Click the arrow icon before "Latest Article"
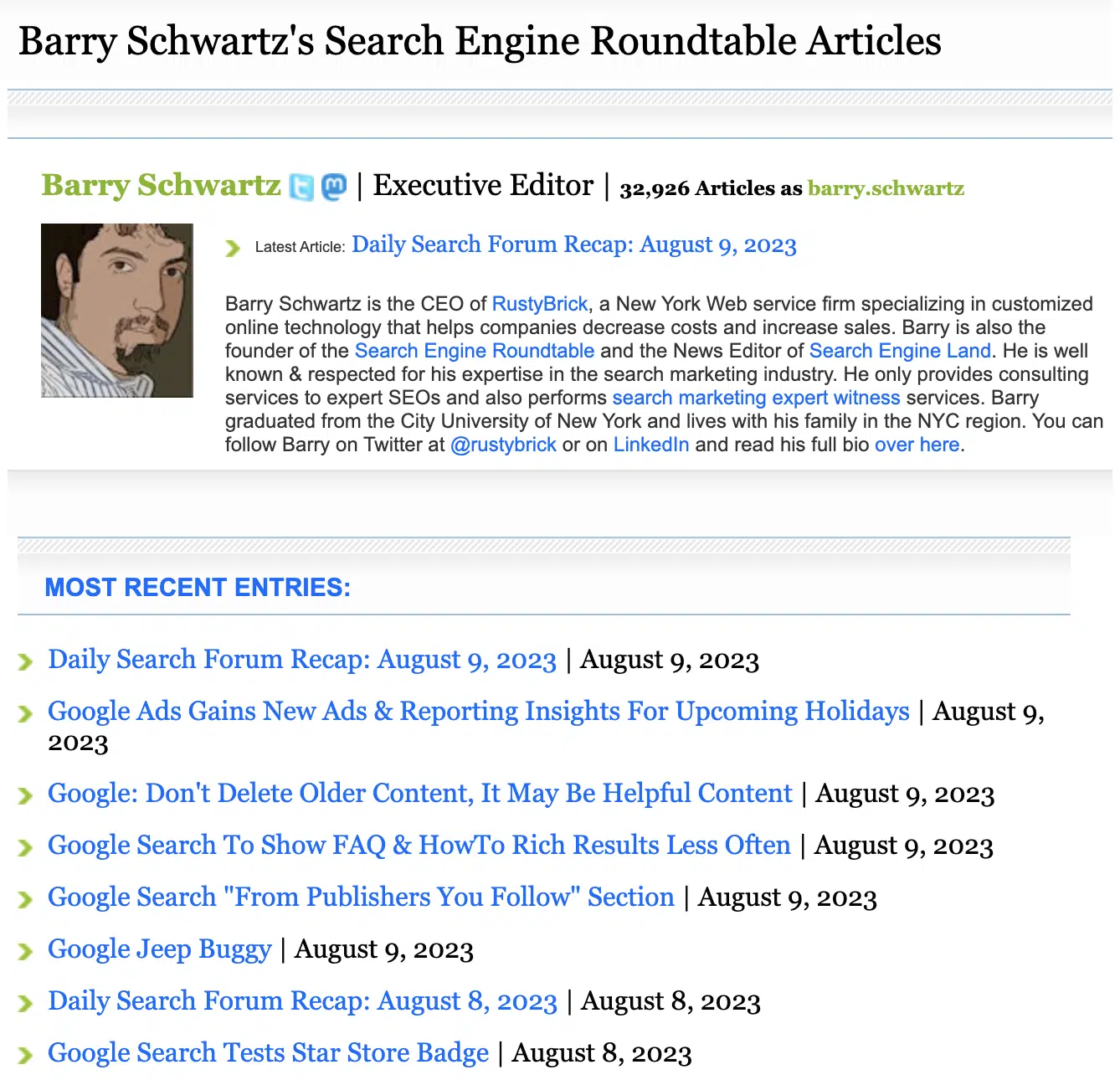 (234, 248)
